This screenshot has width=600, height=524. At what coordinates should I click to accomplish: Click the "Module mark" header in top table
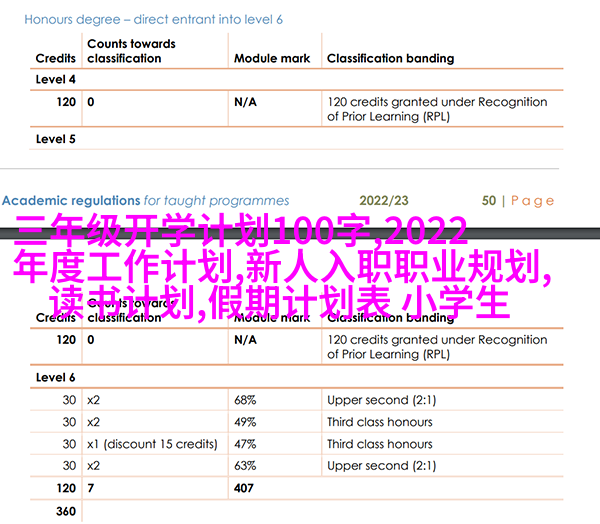coord(271,58)
